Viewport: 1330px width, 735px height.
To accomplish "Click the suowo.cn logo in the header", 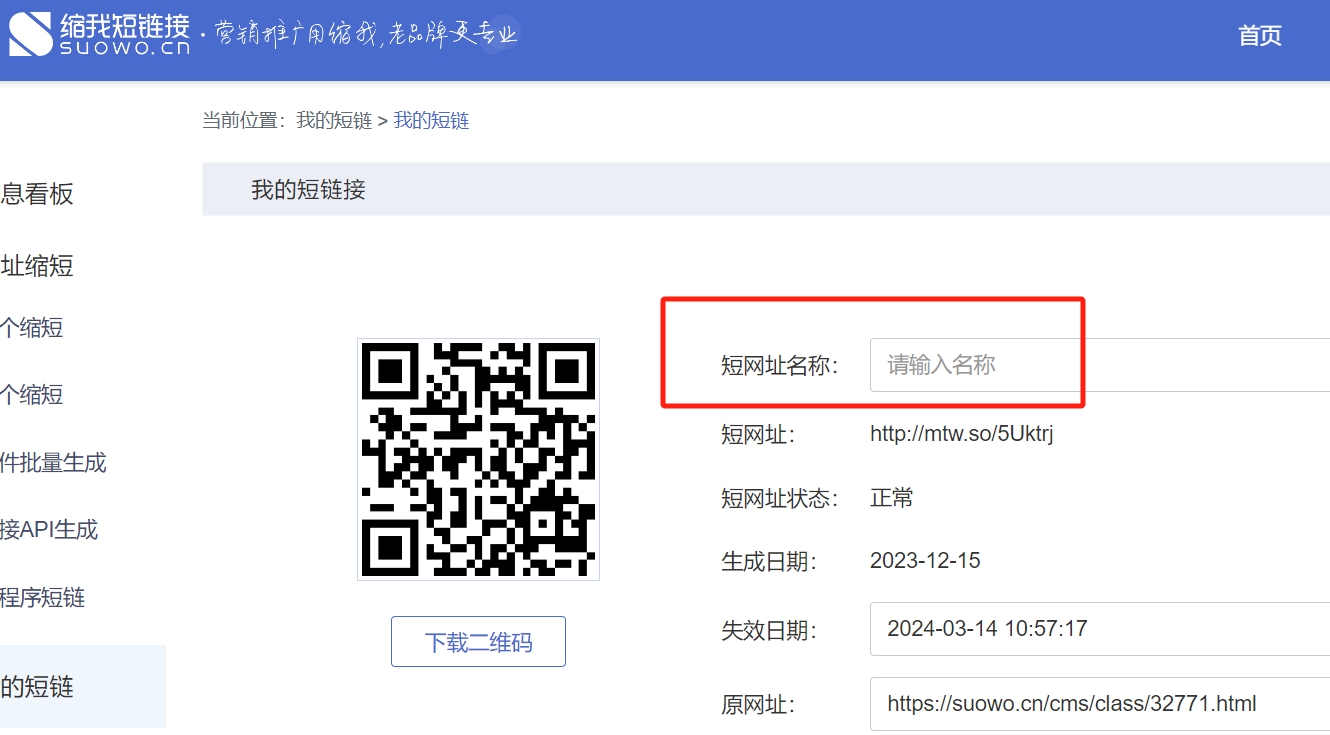I will [x=99, y=34].
